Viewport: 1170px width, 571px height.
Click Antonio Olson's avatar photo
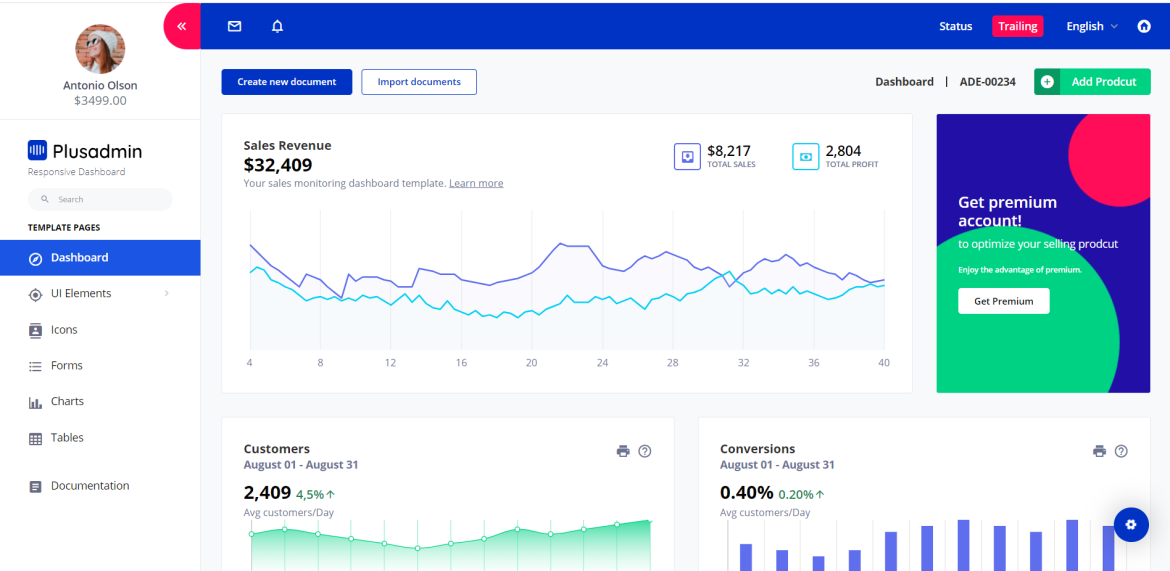100,49
